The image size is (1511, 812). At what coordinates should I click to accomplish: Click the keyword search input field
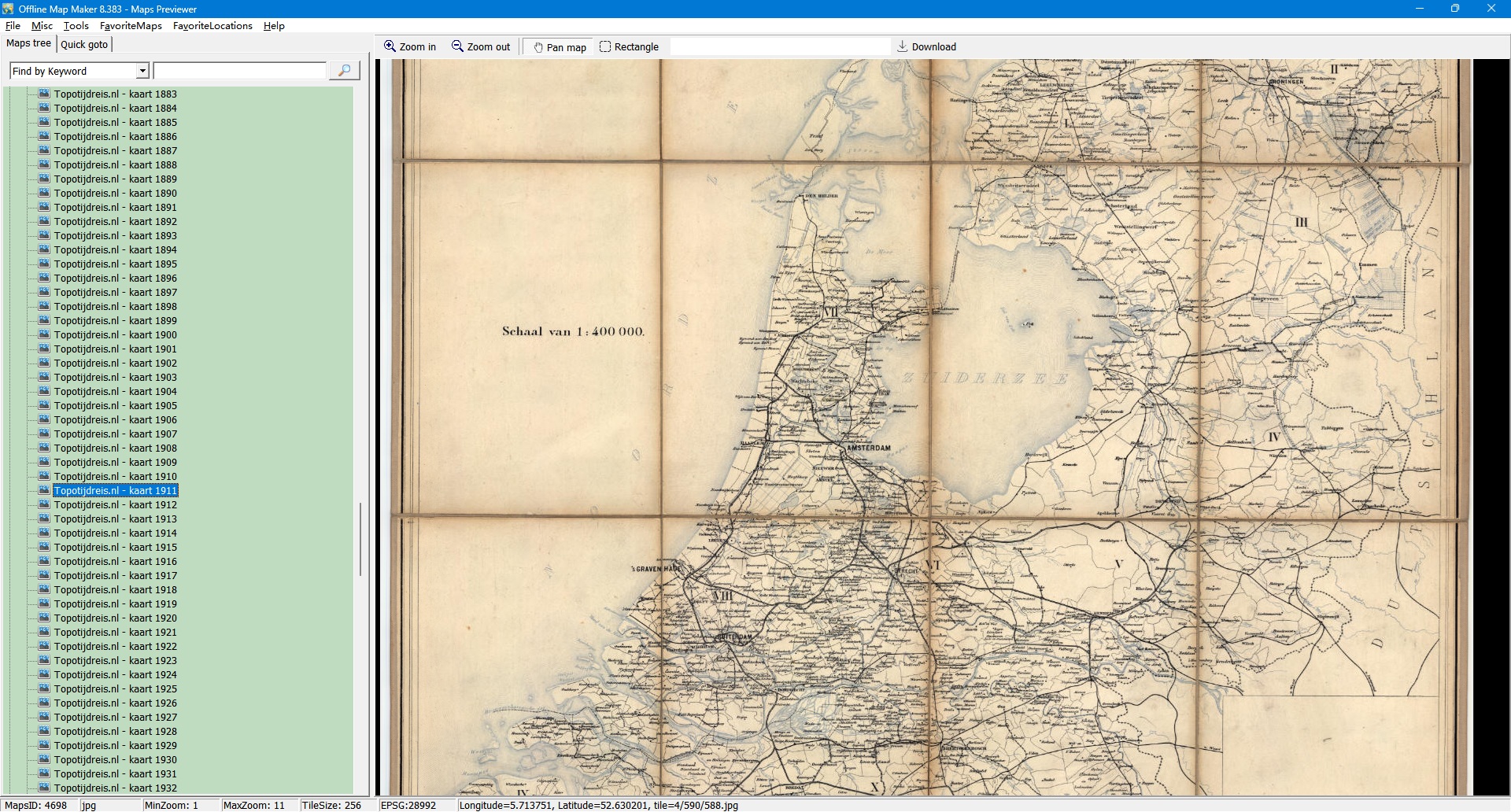pos(239,71)
